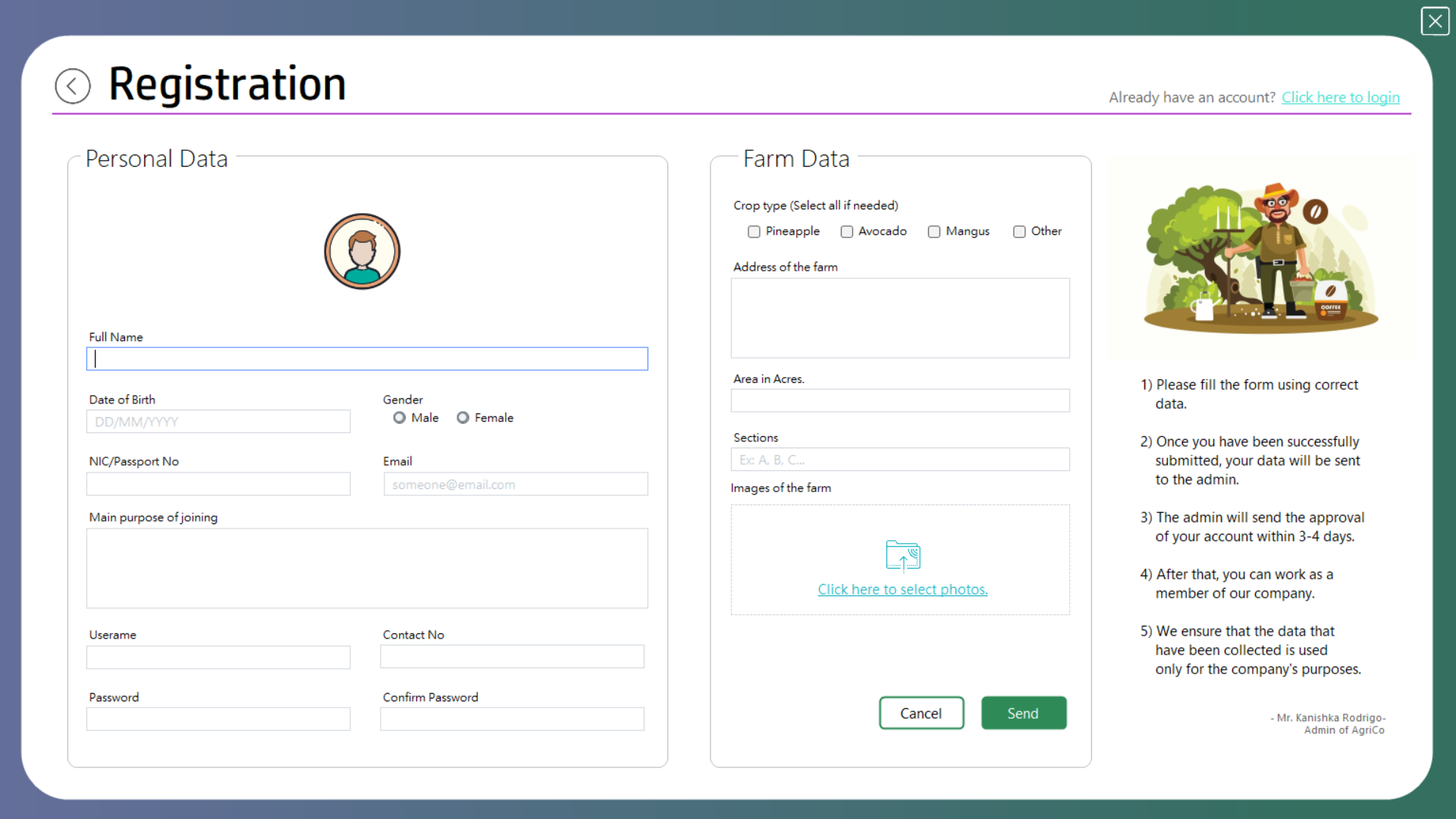This screenshot has height=819, width=1456.
Task: Click the Full Name input field
Action: (x=366, y=359)
